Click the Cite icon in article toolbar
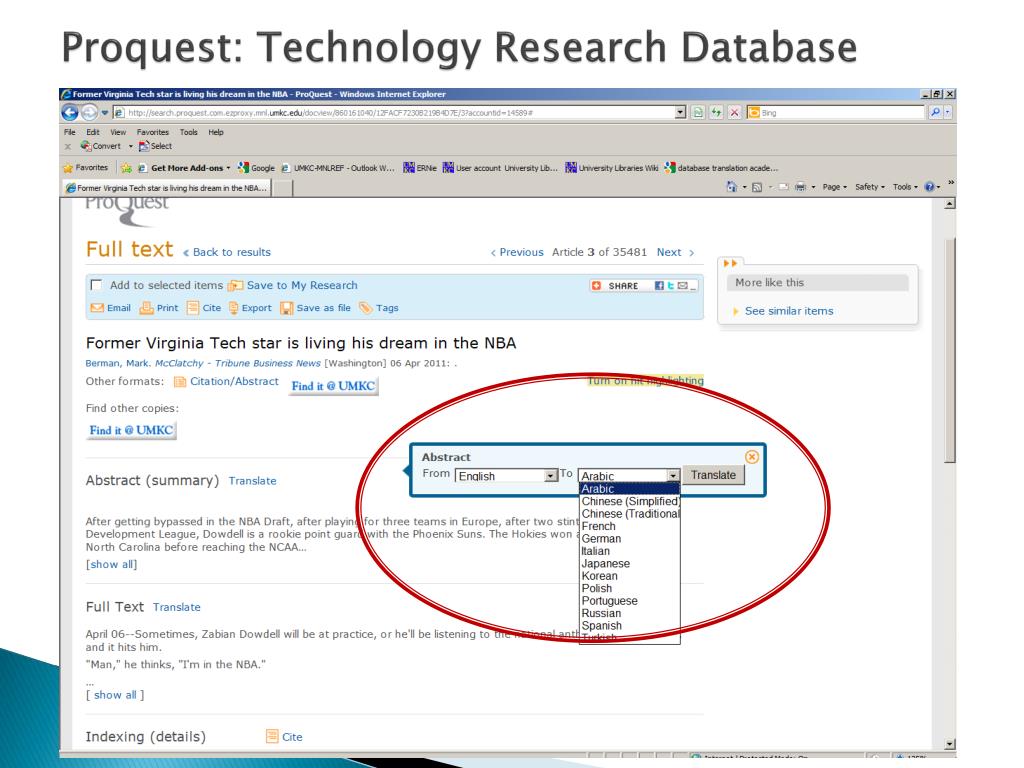Image resolution: width=1024 pixels, height=768 pixels. (193, 308)
